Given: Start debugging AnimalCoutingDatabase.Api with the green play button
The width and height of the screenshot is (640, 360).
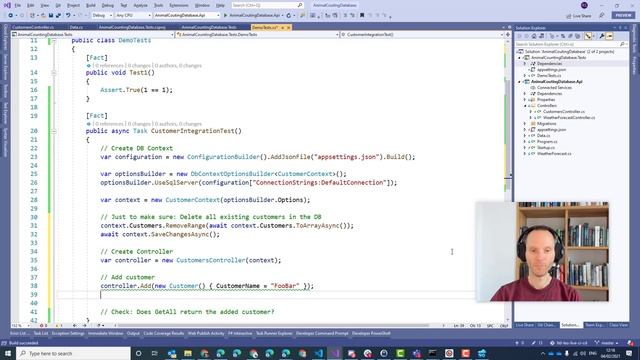Looking at the screenshot, I should 225,16.
